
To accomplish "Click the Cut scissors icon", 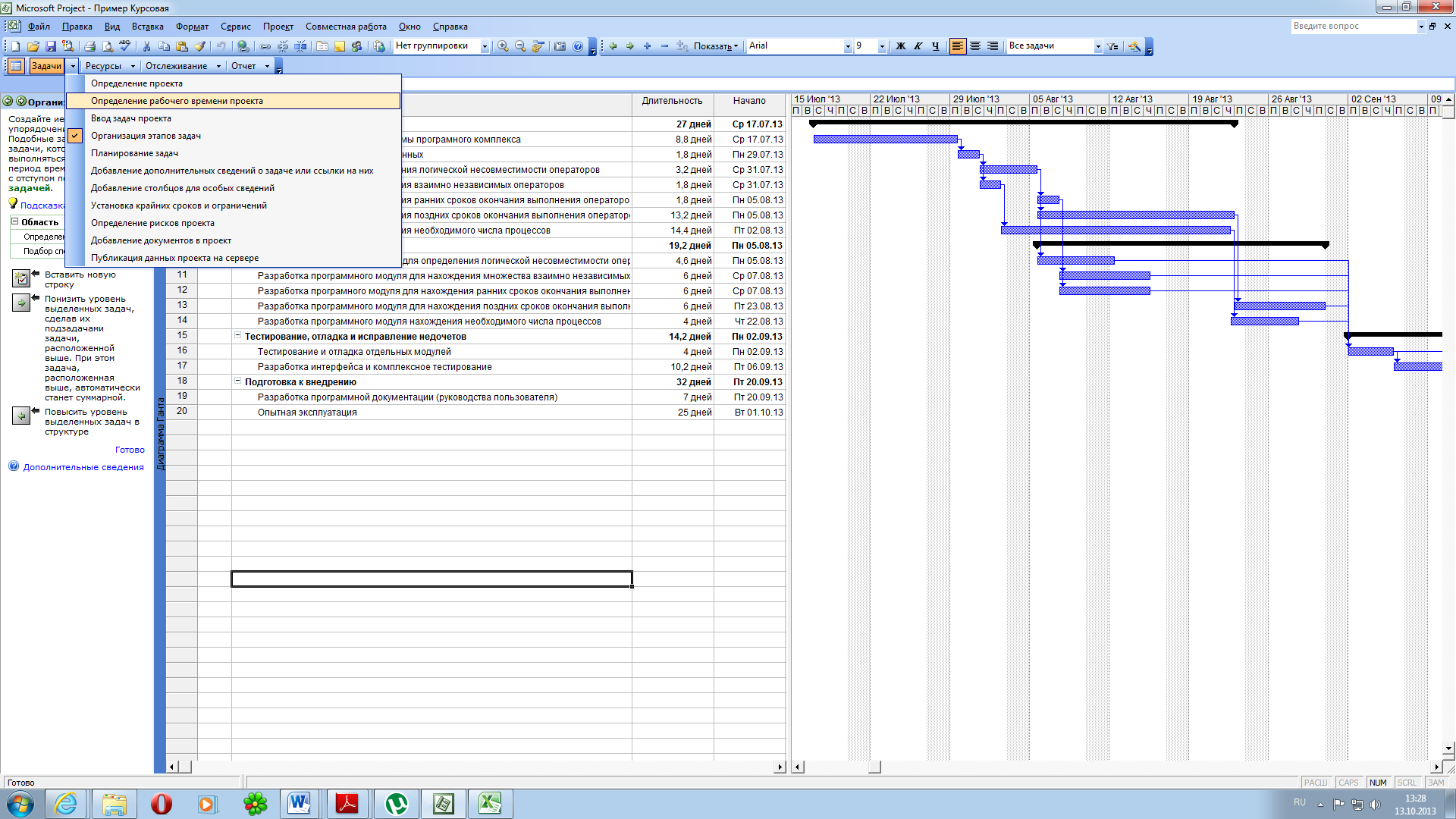I will click(x=147, y=46).
